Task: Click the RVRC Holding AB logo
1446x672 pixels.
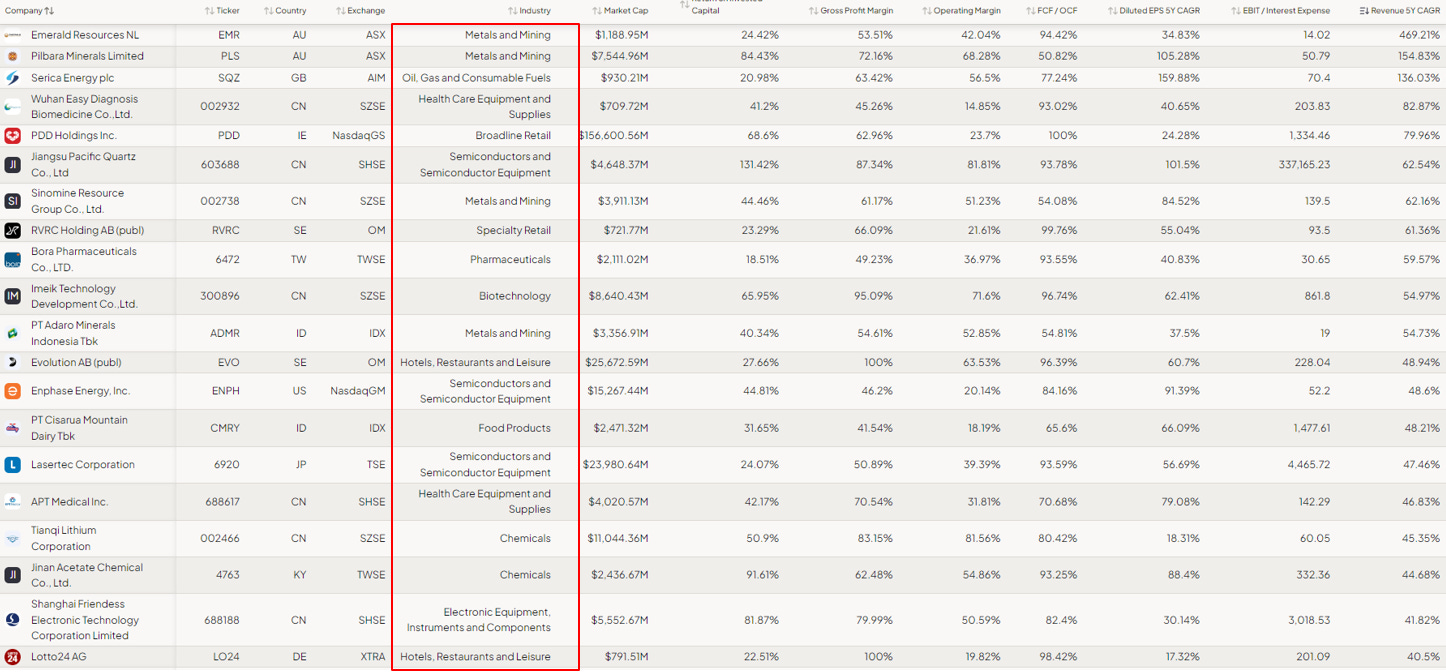Action: click(13, 231)
